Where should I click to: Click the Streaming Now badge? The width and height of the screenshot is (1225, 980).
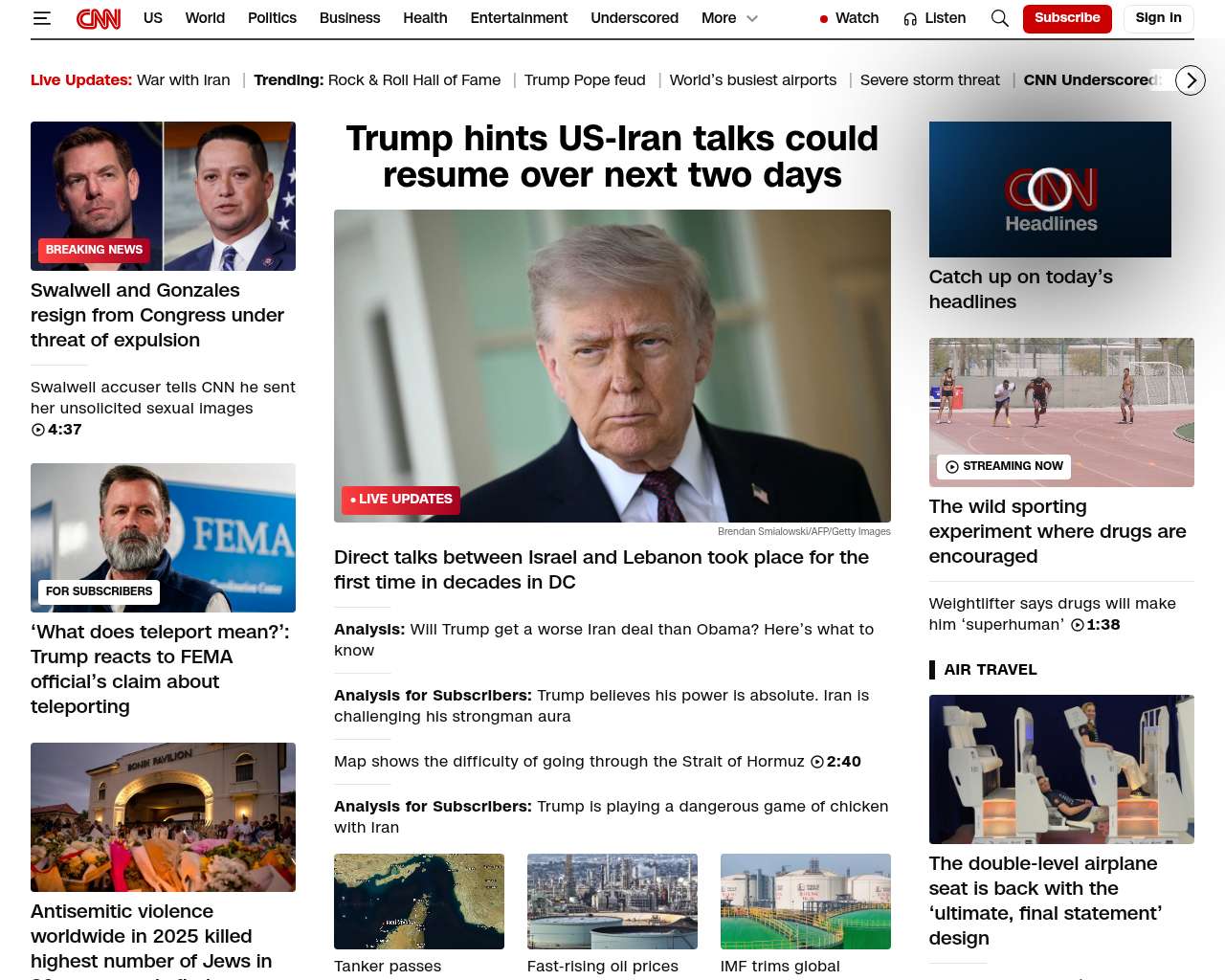[x=1004, y=466]
